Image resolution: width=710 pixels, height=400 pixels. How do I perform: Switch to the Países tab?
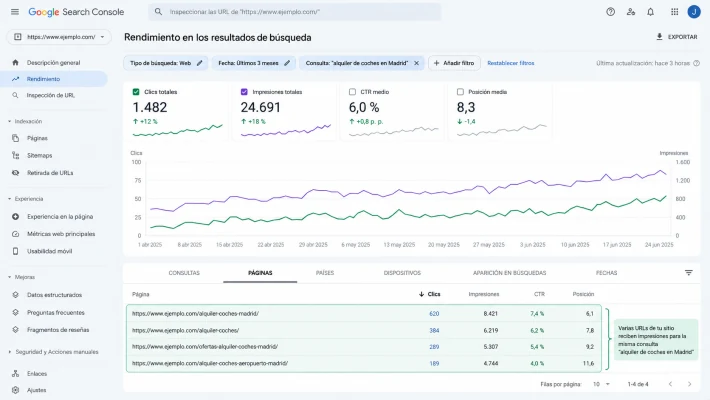(325, 273)
